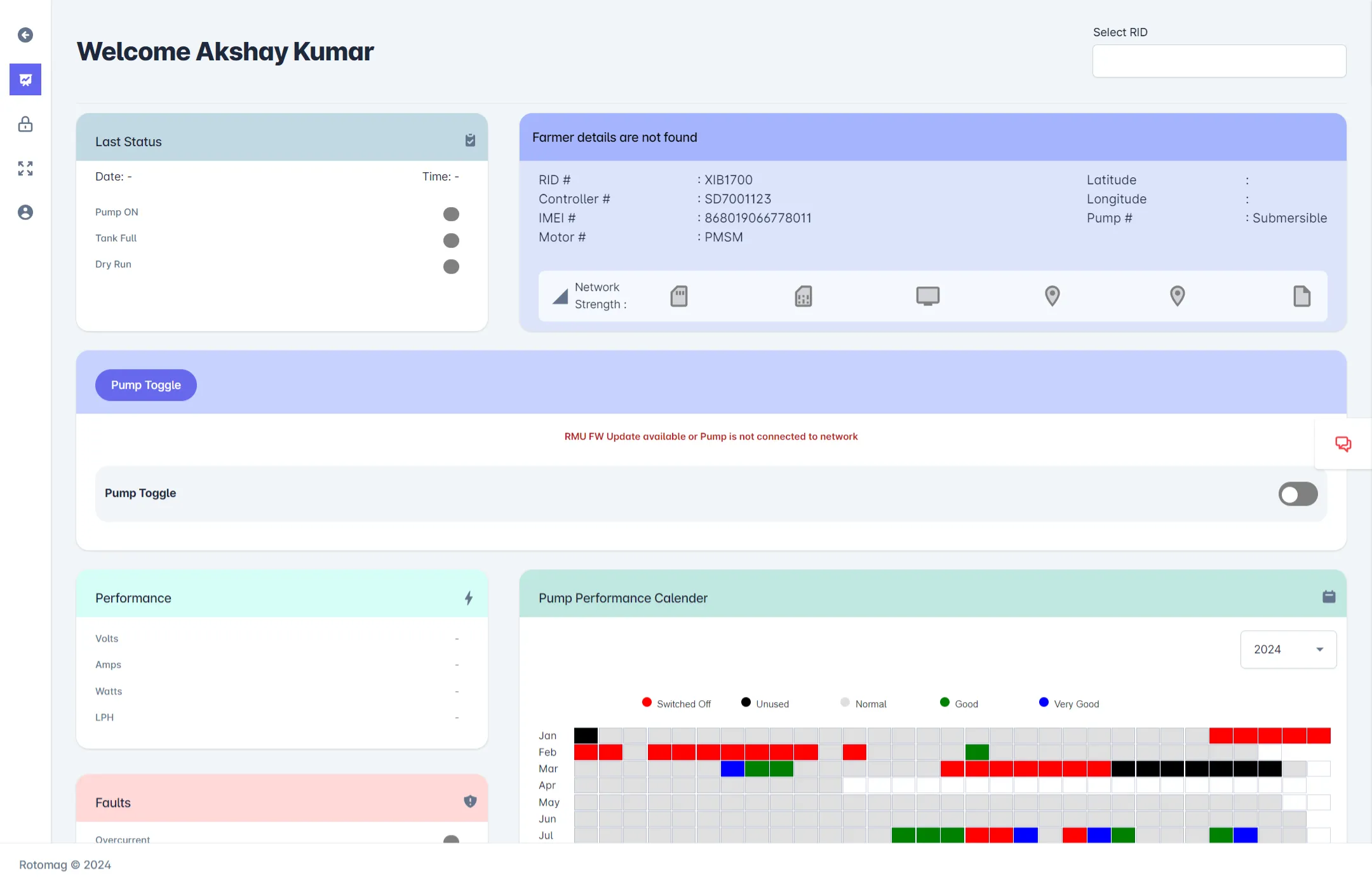This screenshot has width=1372, height=887.
Task: Open the 2024 year dropdown
Action: [1288, 649]
